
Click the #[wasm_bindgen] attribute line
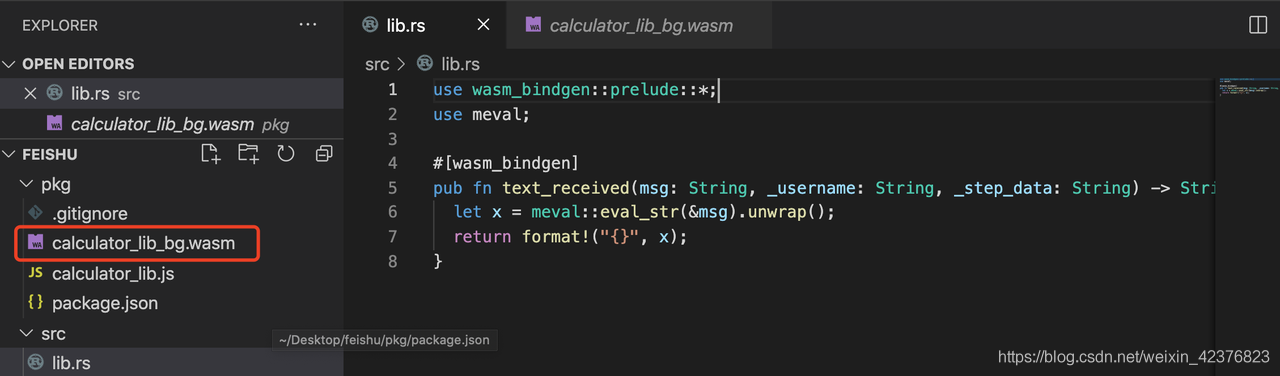tap(506, 163)
